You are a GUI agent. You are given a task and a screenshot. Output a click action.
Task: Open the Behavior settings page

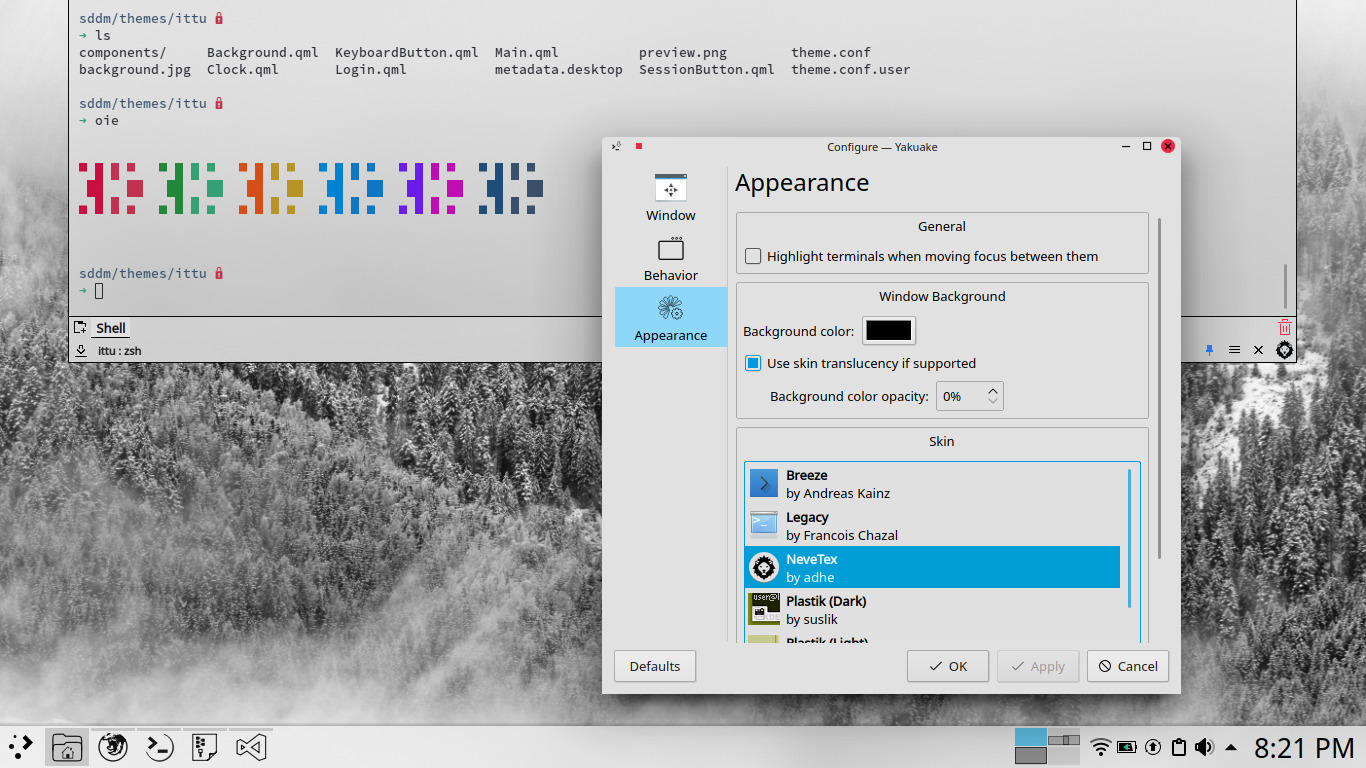coord(671,258)
